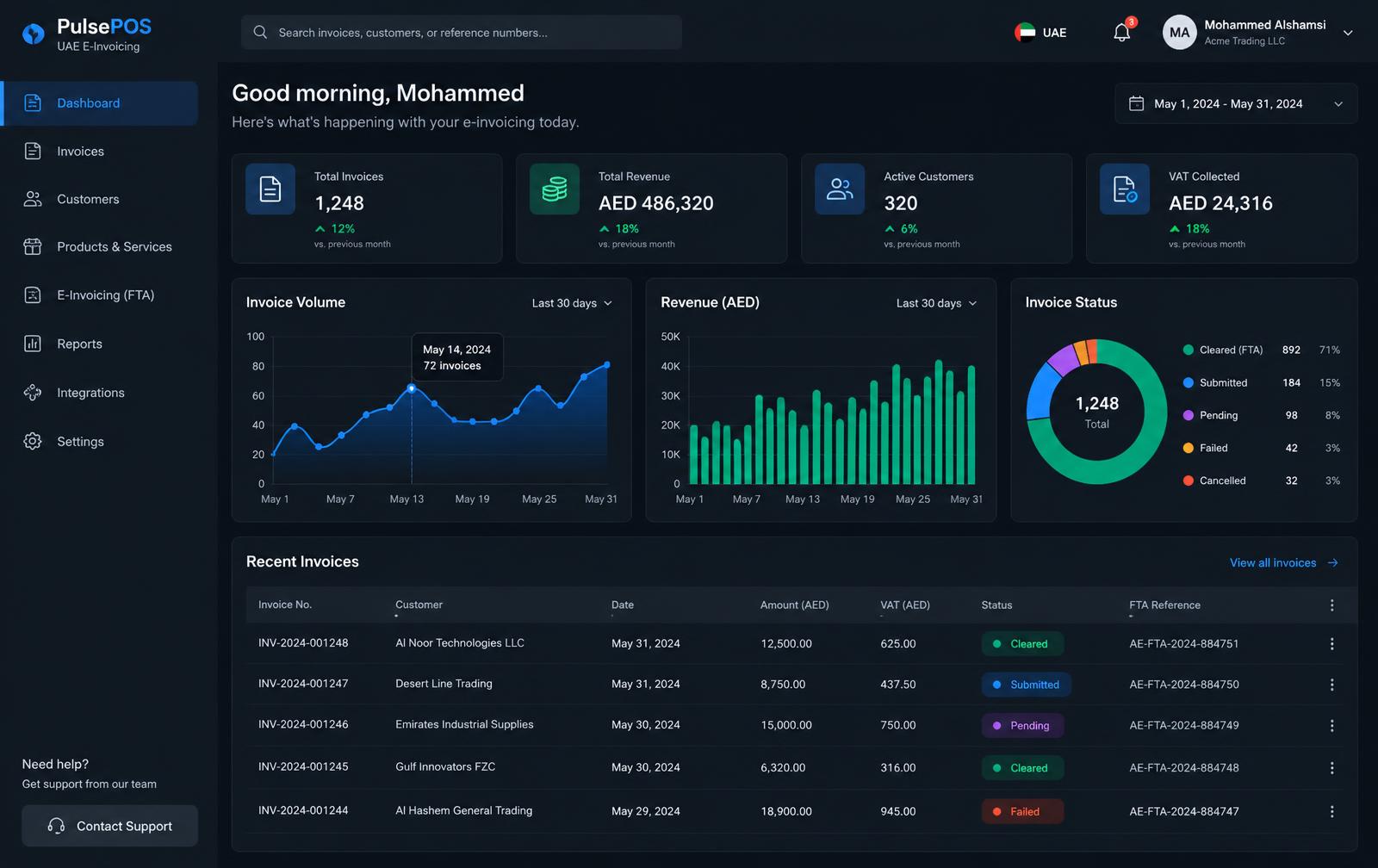
Task: Click the Total Invoices document icon
Action: click(270, 189)
